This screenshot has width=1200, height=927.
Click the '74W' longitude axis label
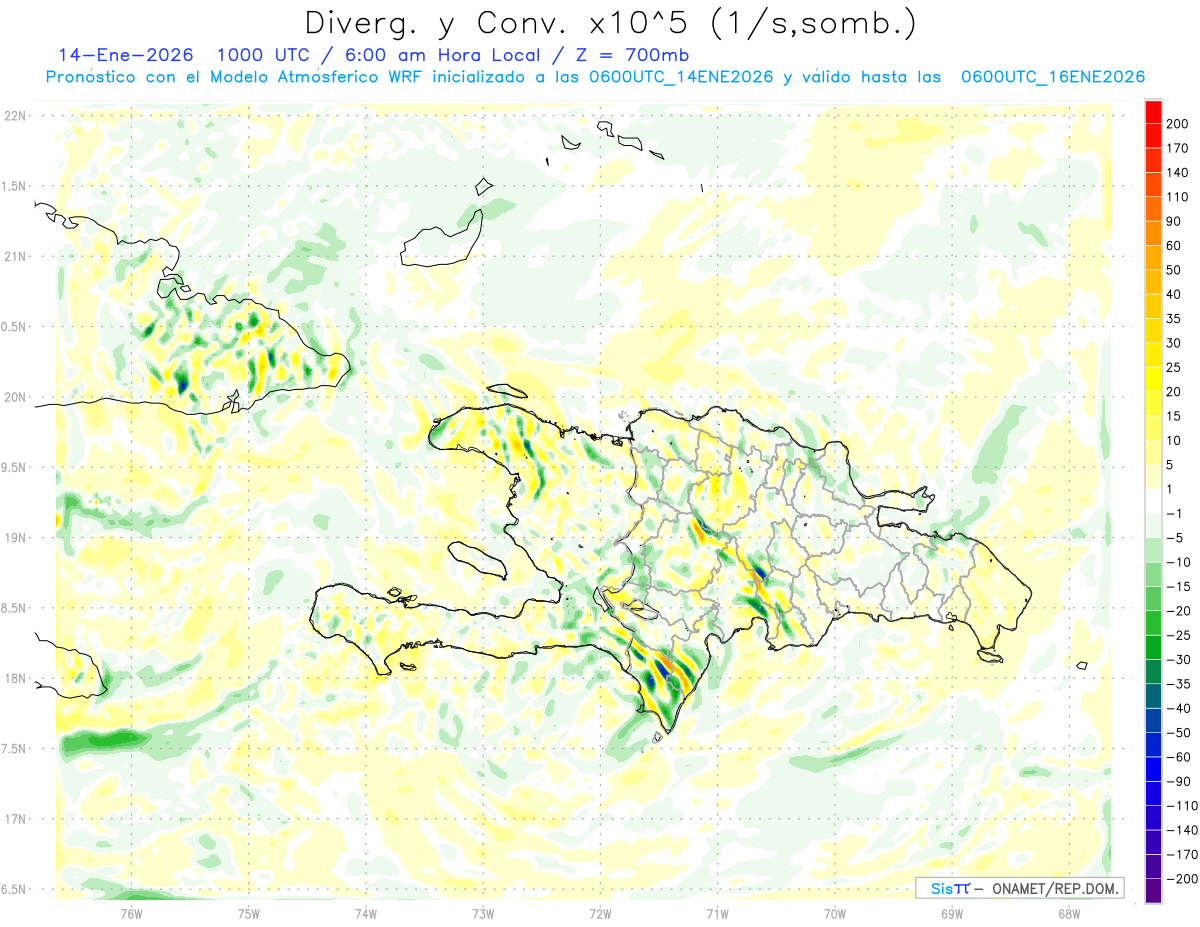[366, 913]
